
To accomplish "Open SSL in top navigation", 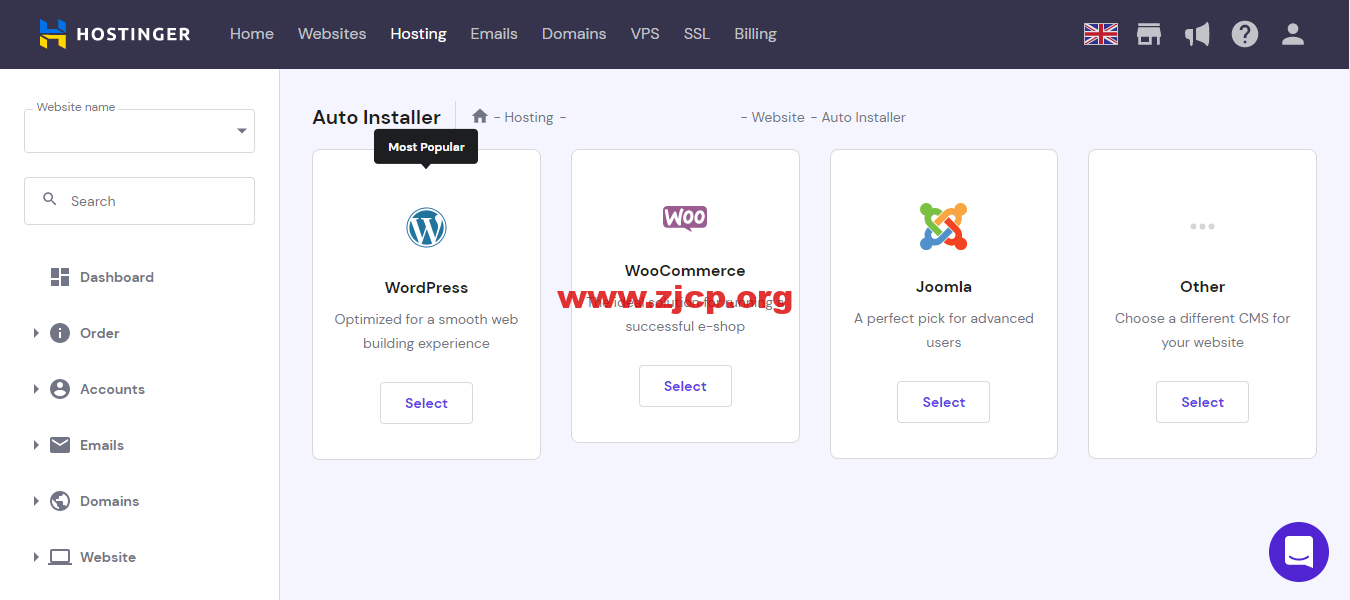I will 697,34.
